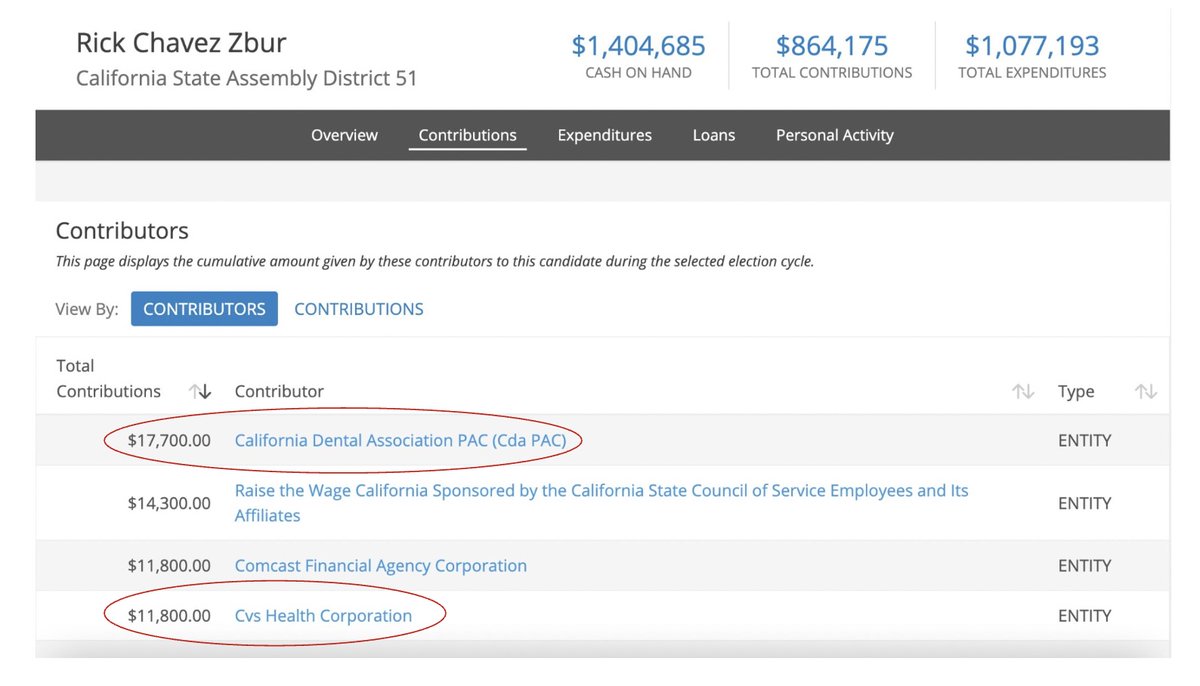Click the $864,175 total contributions figure
This screenshot has height=686, width=1200.
click(832, 46)
